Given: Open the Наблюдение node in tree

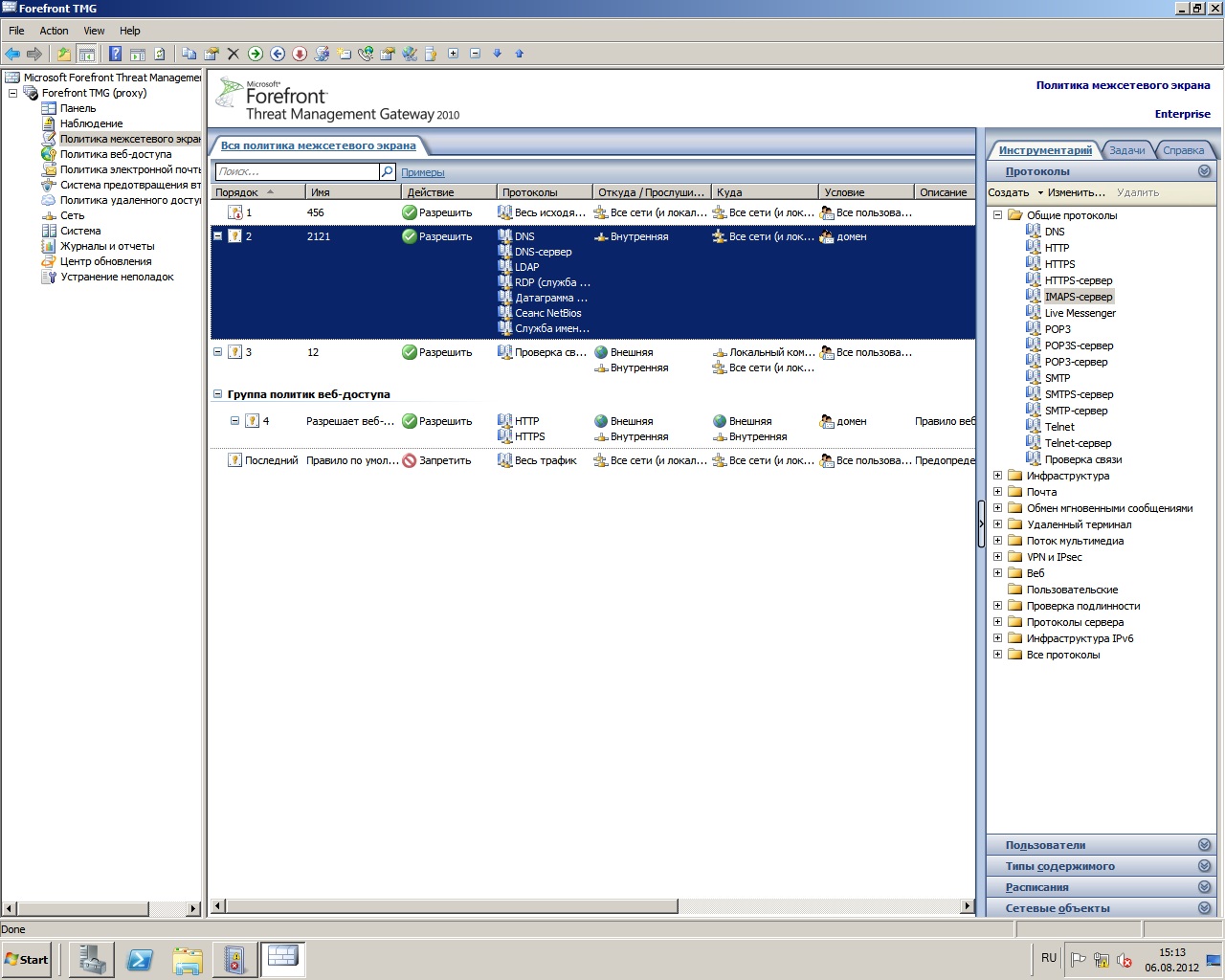Looking at the screenshot, I should click(91, 123).
